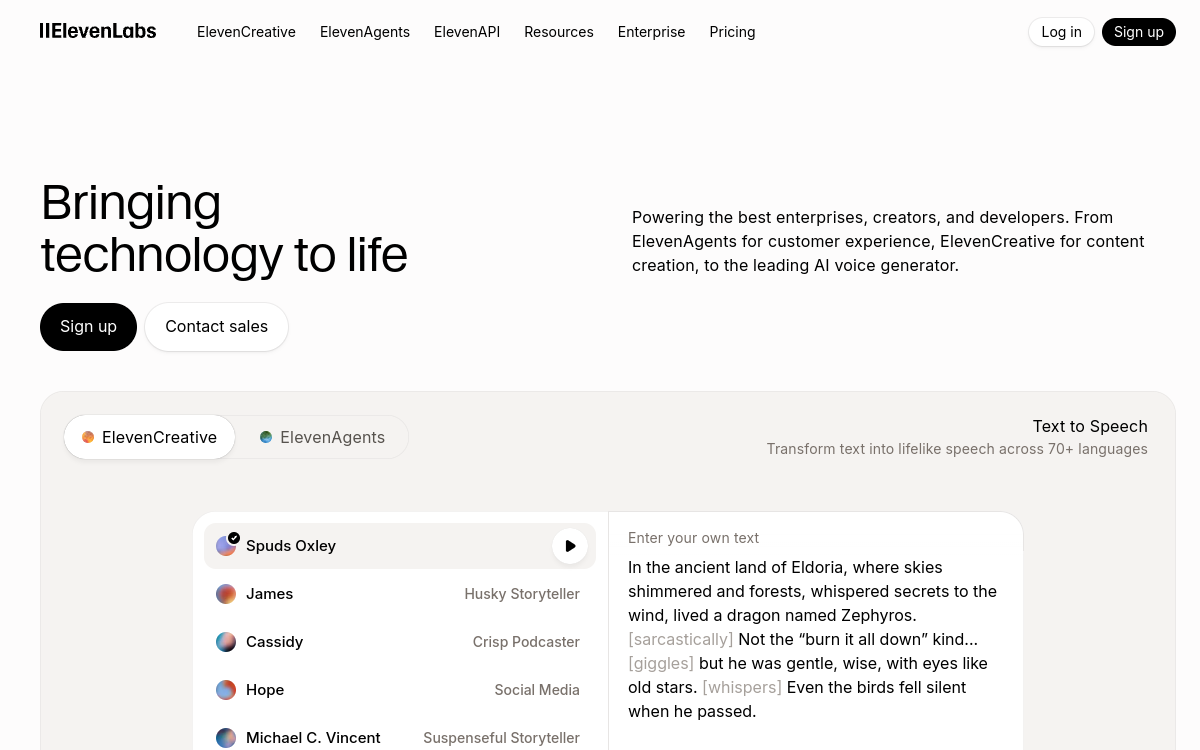This screenshot has height=750, width=1200.
Task: Click the ElevenLabs logo
Action: (97, 31)
